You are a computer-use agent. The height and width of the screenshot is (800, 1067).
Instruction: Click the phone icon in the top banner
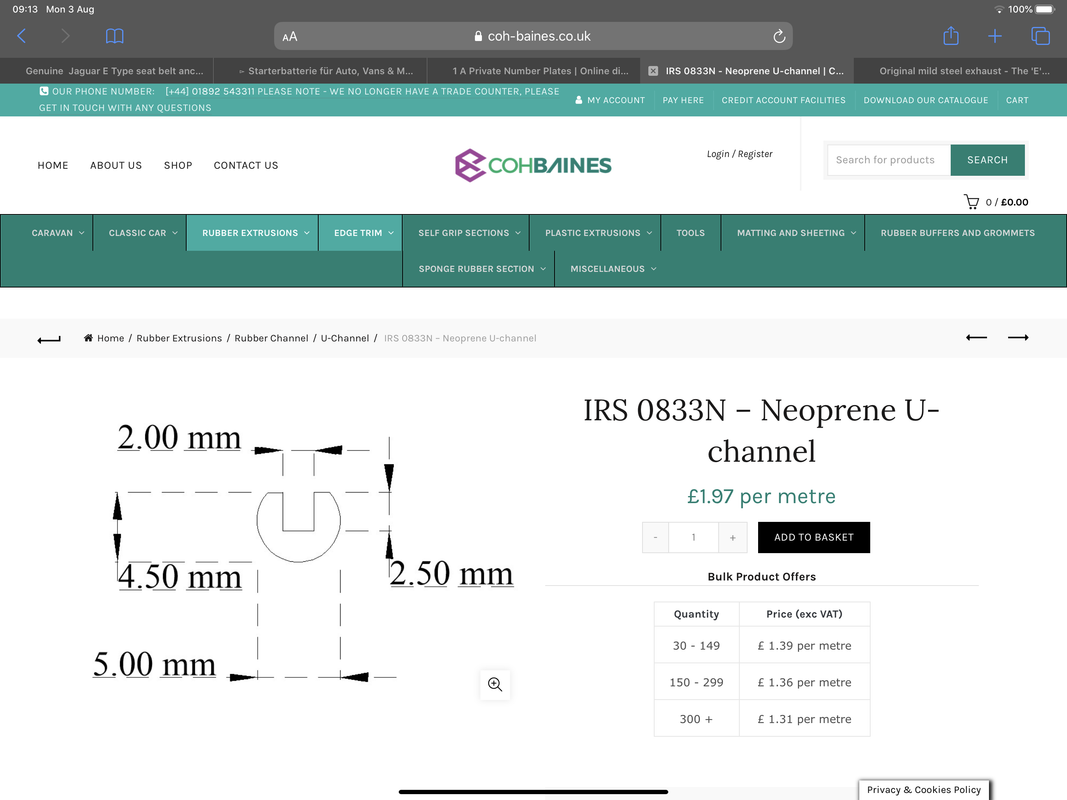click(44, 91)
